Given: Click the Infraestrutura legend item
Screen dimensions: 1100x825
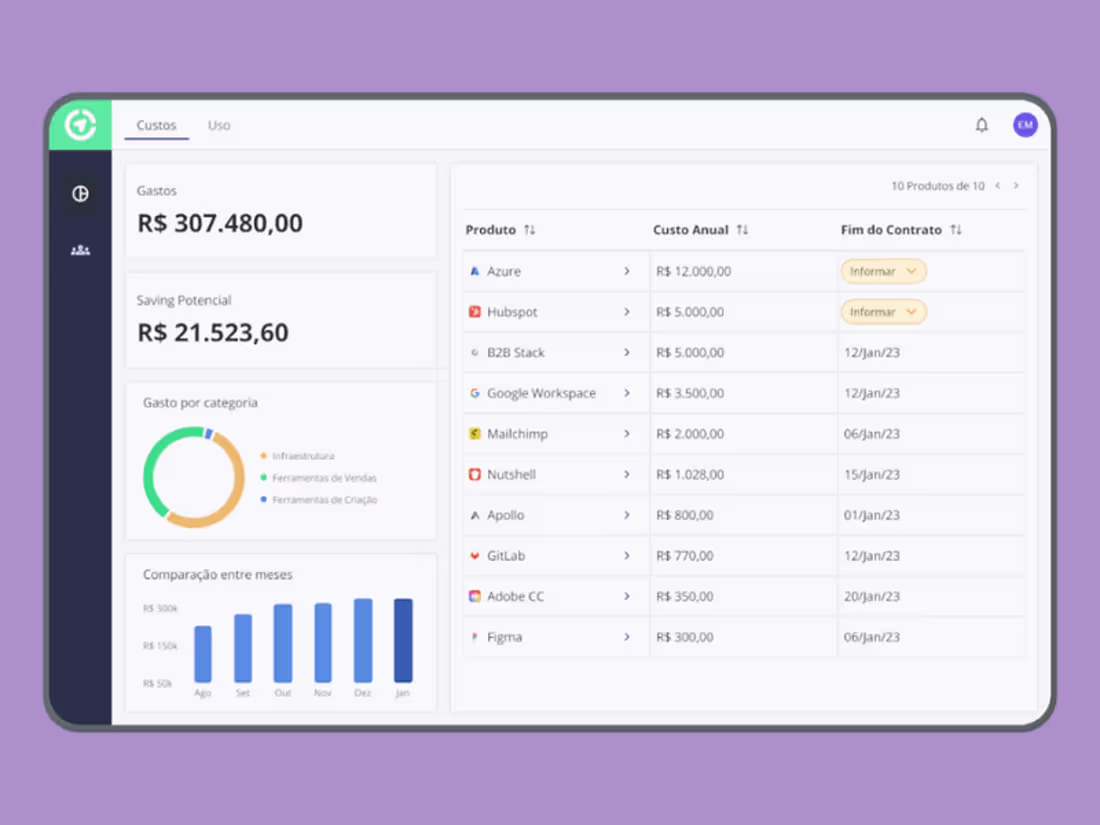Looking at the screenshot, I should pyautogui.click(x=297, y=456).
